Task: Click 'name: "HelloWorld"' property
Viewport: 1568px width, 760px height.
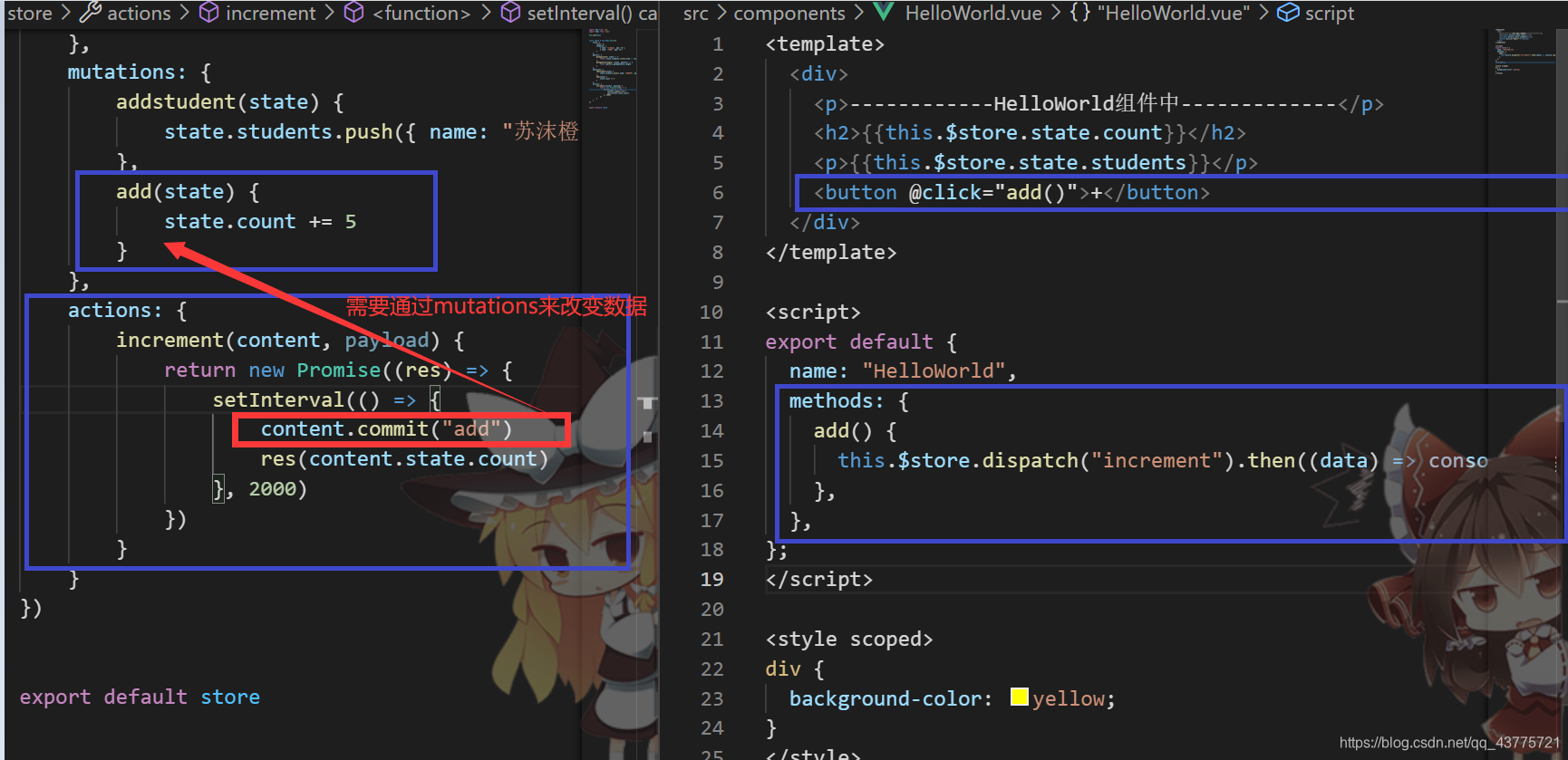Action: coord(897,370)
